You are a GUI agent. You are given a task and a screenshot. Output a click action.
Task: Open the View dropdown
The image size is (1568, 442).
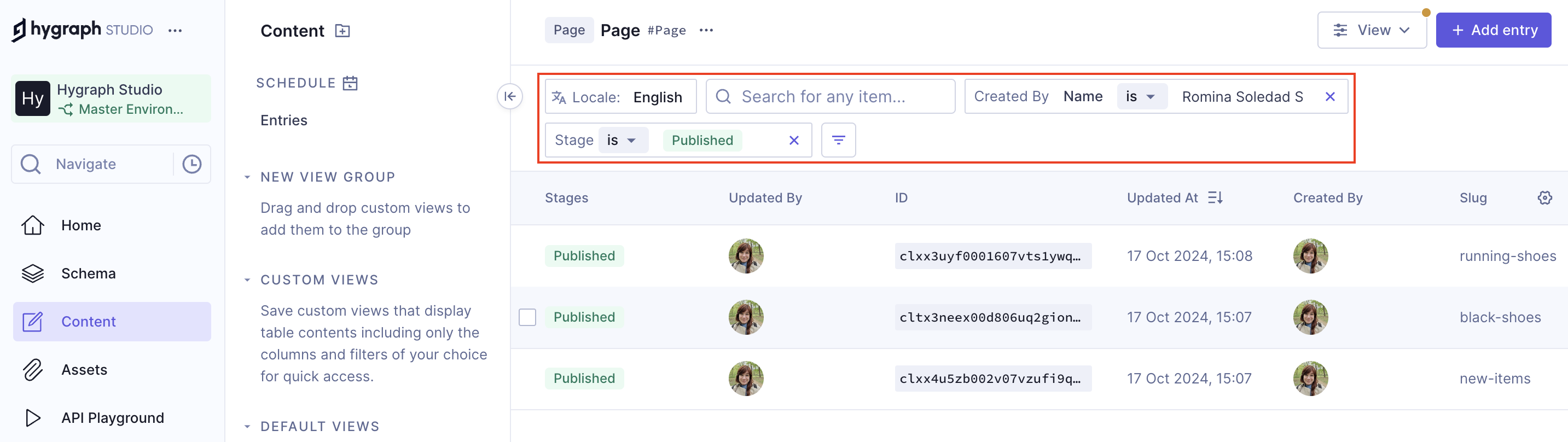pyautogui.click(x=1371, y=31)
